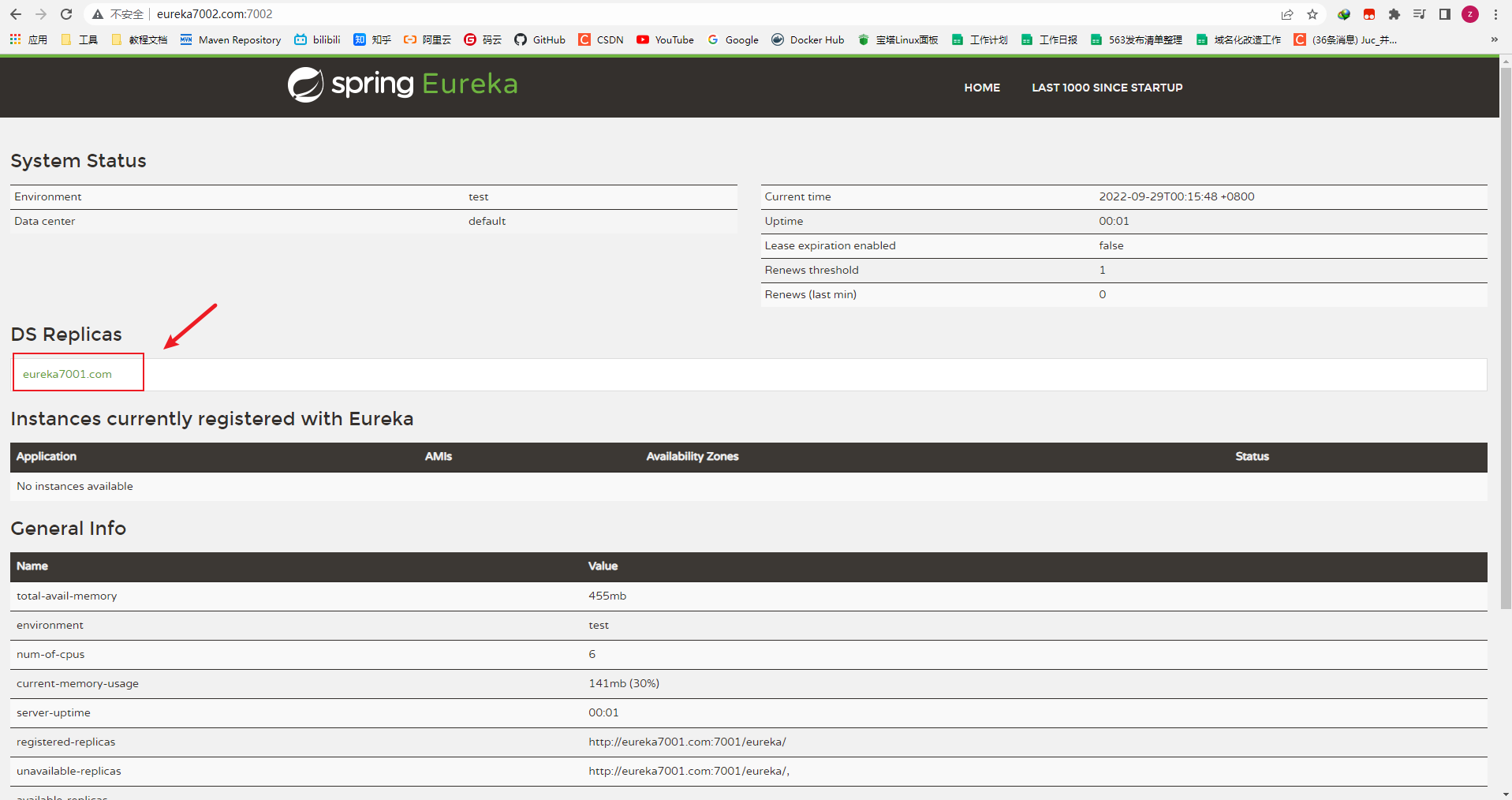Open the 宝塔Linux面板 bookmark
Image resolution: width=1512 pixels, height=800 pixels.
(898, 39)
